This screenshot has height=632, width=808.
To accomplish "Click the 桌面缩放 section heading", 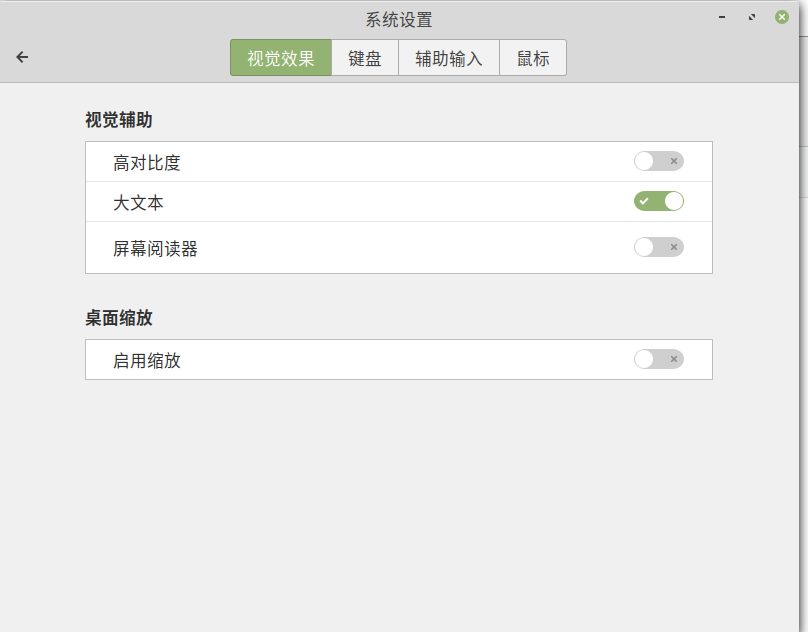I will coord(119,318).
